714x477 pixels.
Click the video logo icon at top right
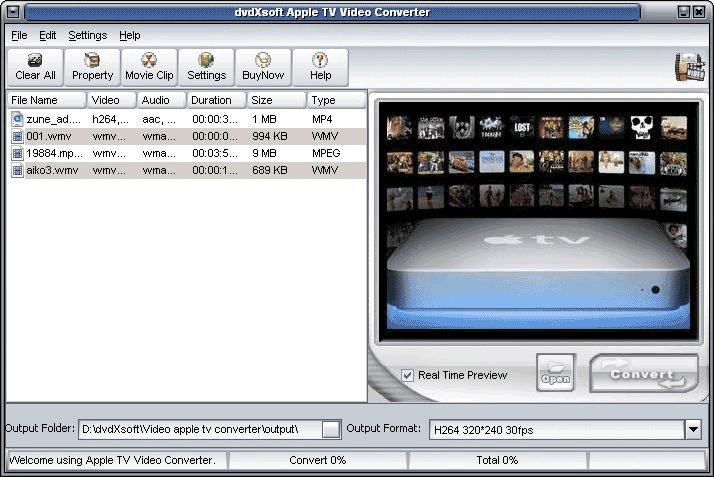[x=690, y=67]
